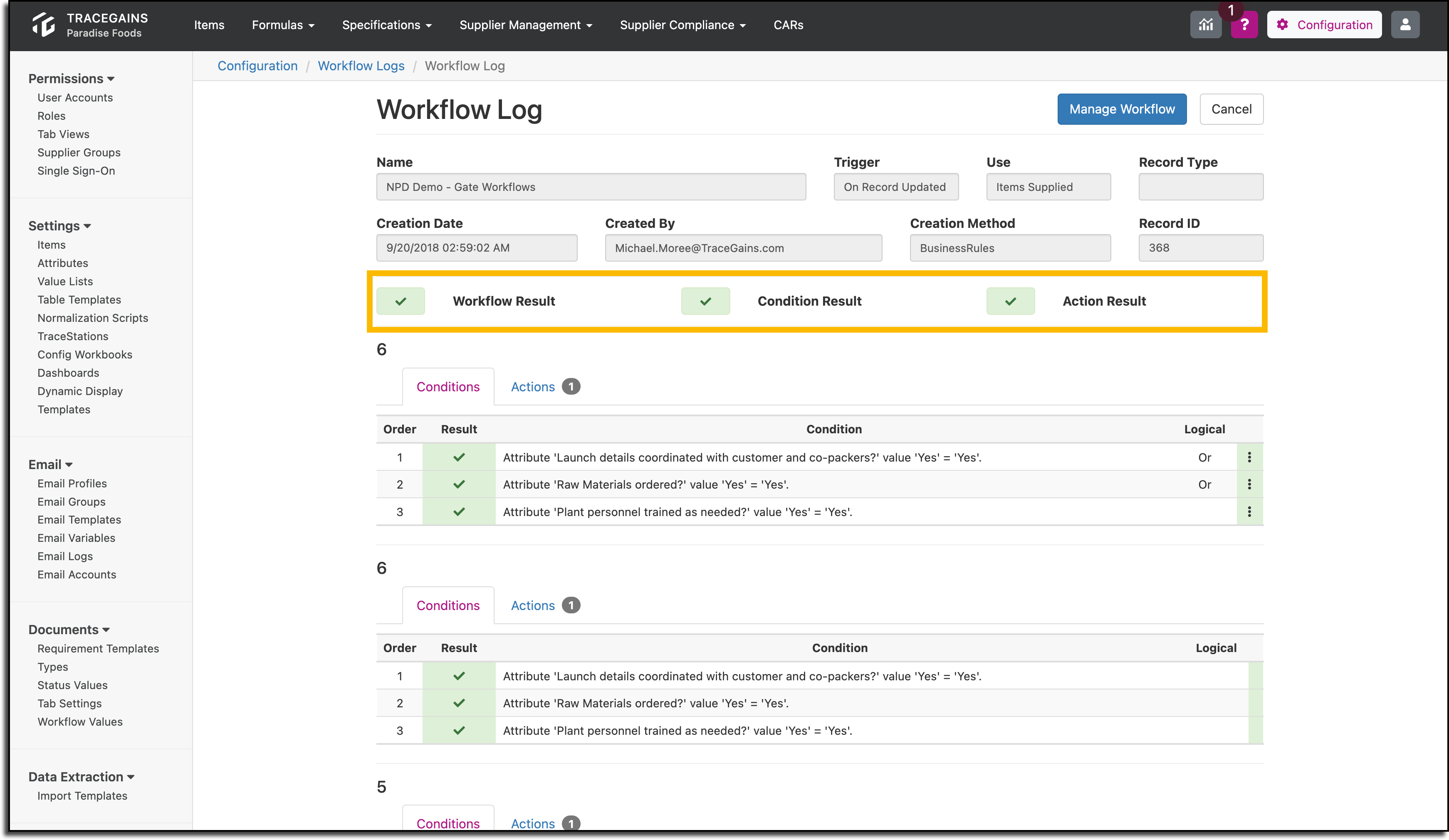This screenshot has height=840, width=1449.
Task: Open Supplier Groups in sidebar
Action: coord(79,152)
